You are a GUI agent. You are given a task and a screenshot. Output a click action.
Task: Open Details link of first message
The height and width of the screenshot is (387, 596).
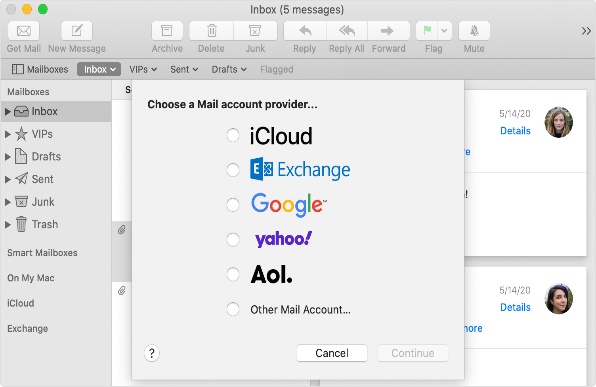(x=515, y=131)
